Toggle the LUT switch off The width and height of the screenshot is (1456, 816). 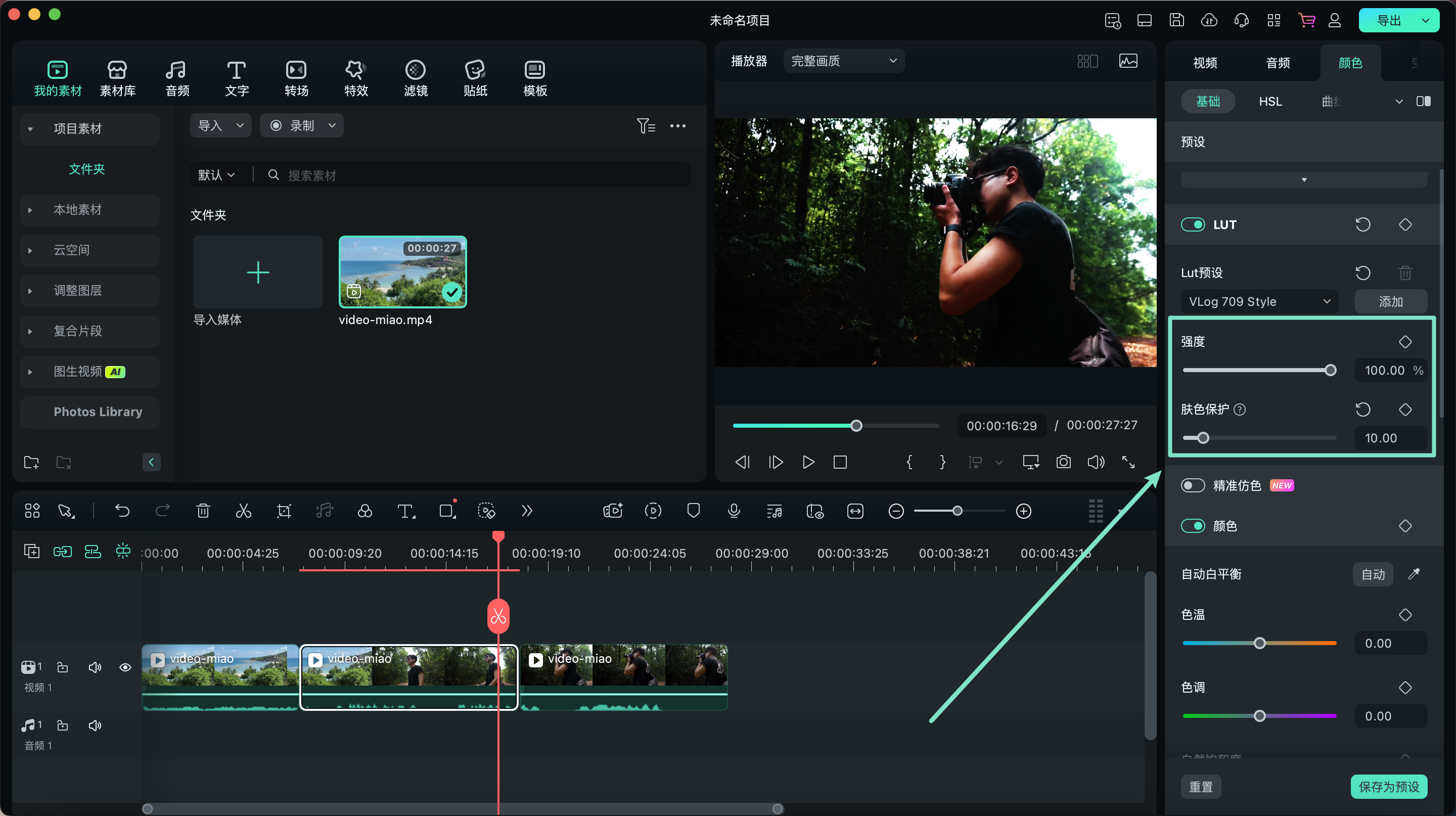(x=1193, y=225)
